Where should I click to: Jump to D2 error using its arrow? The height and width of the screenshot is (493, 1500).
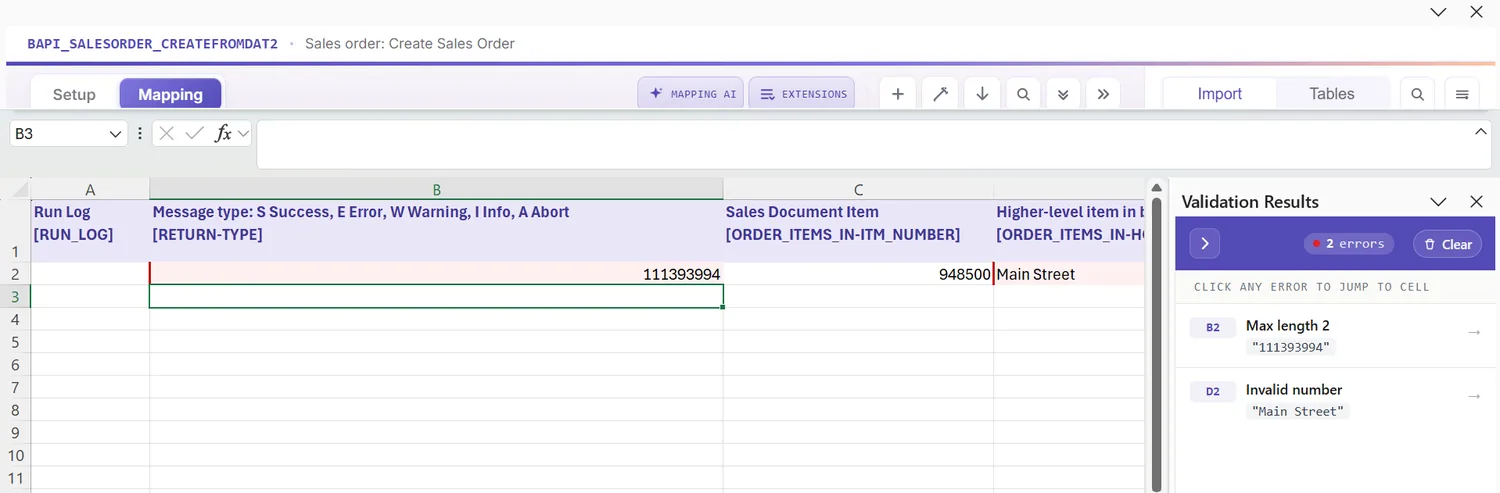[x=1473, y=396]
